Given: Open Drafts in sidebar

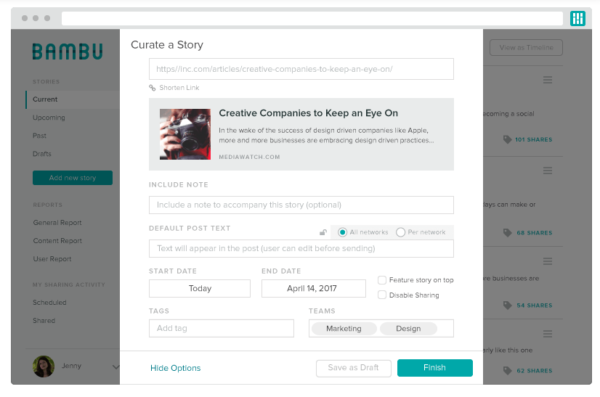Looking at the screenshot, I should [x=42, y=154].
